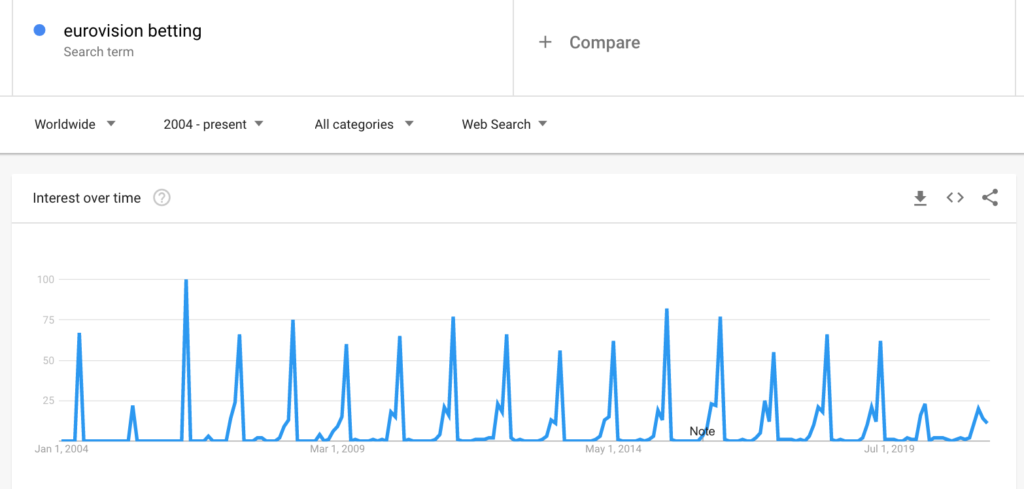Open the All categories dropdown
1024x489 pixels.
coord(364,124)
